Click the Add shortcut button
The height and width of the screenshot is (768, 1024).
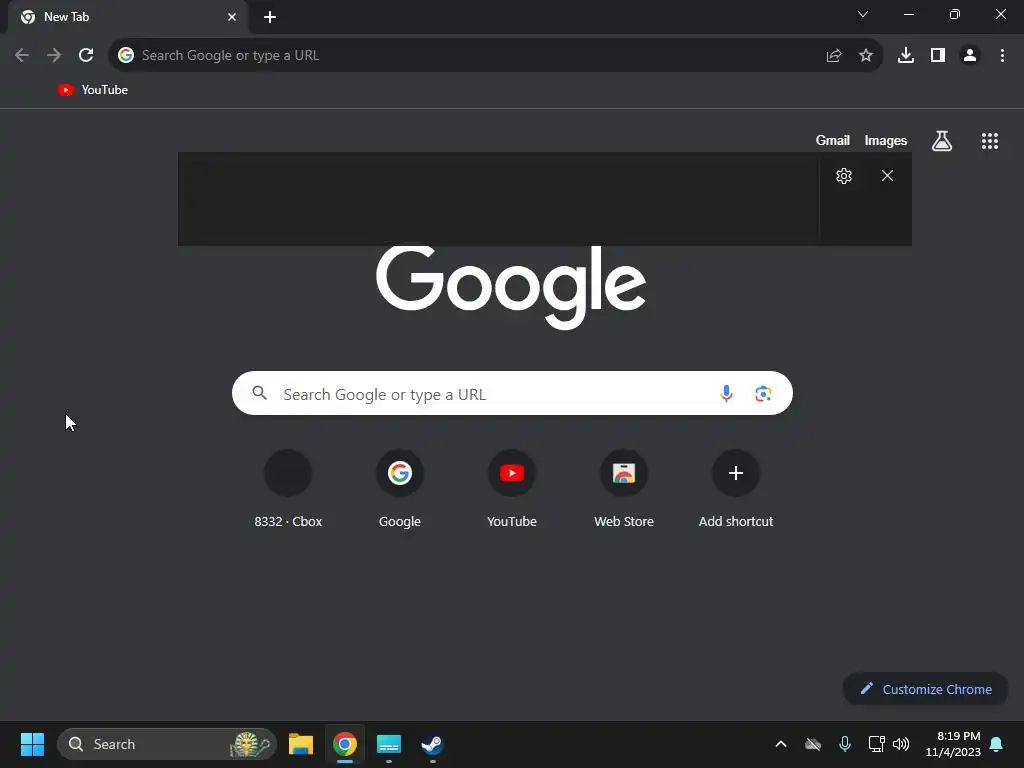736,488
